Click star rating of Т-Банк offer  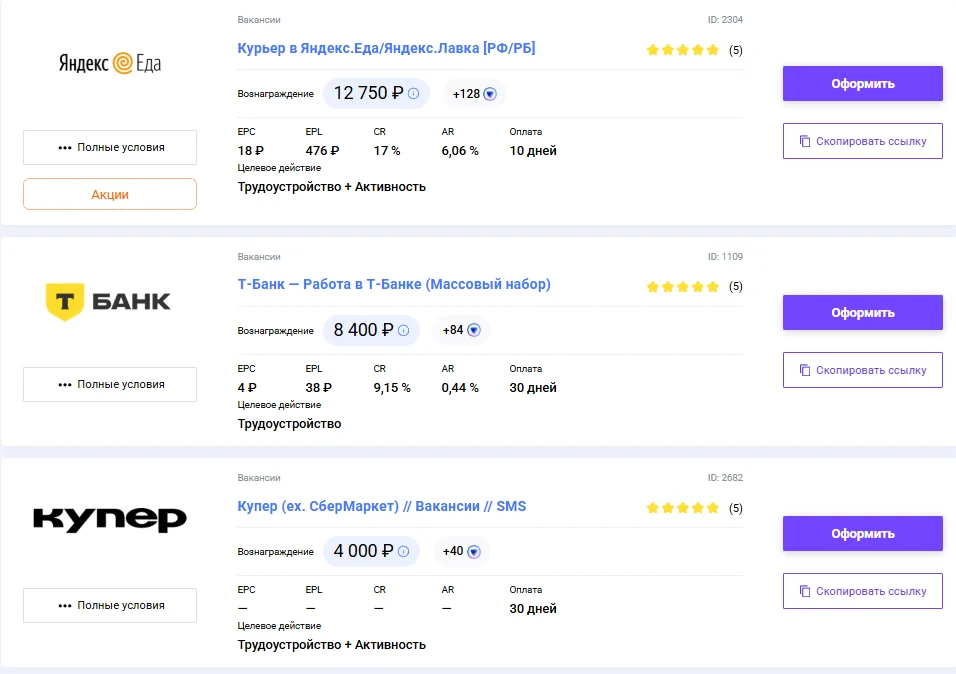[683, 287]
